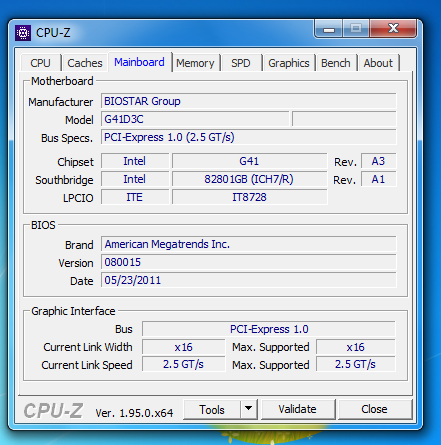Select the Memory tab
This screenshot has height=445, width=441.
click(195, 63)
